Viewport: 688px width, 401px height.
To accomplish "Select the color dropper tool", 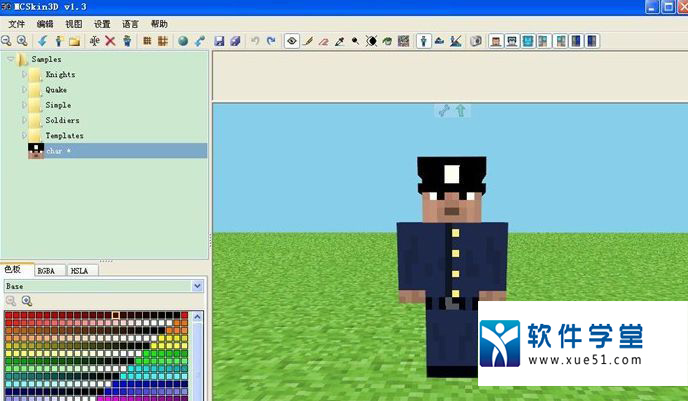I will pyautogui.click(x=340, y=41).
